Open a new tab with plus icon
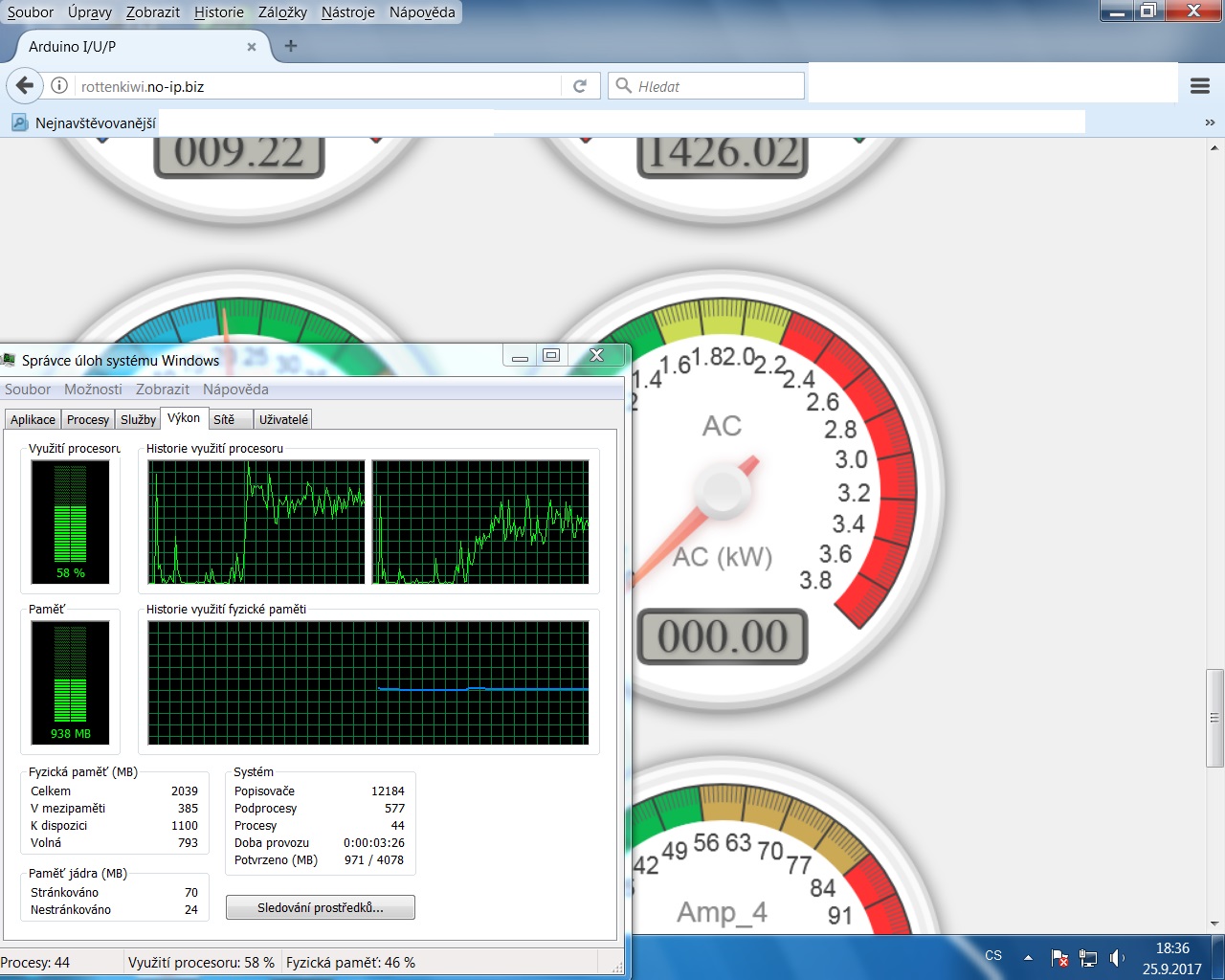The width and height of the screenshot is (1225, 980). [291, 46]
